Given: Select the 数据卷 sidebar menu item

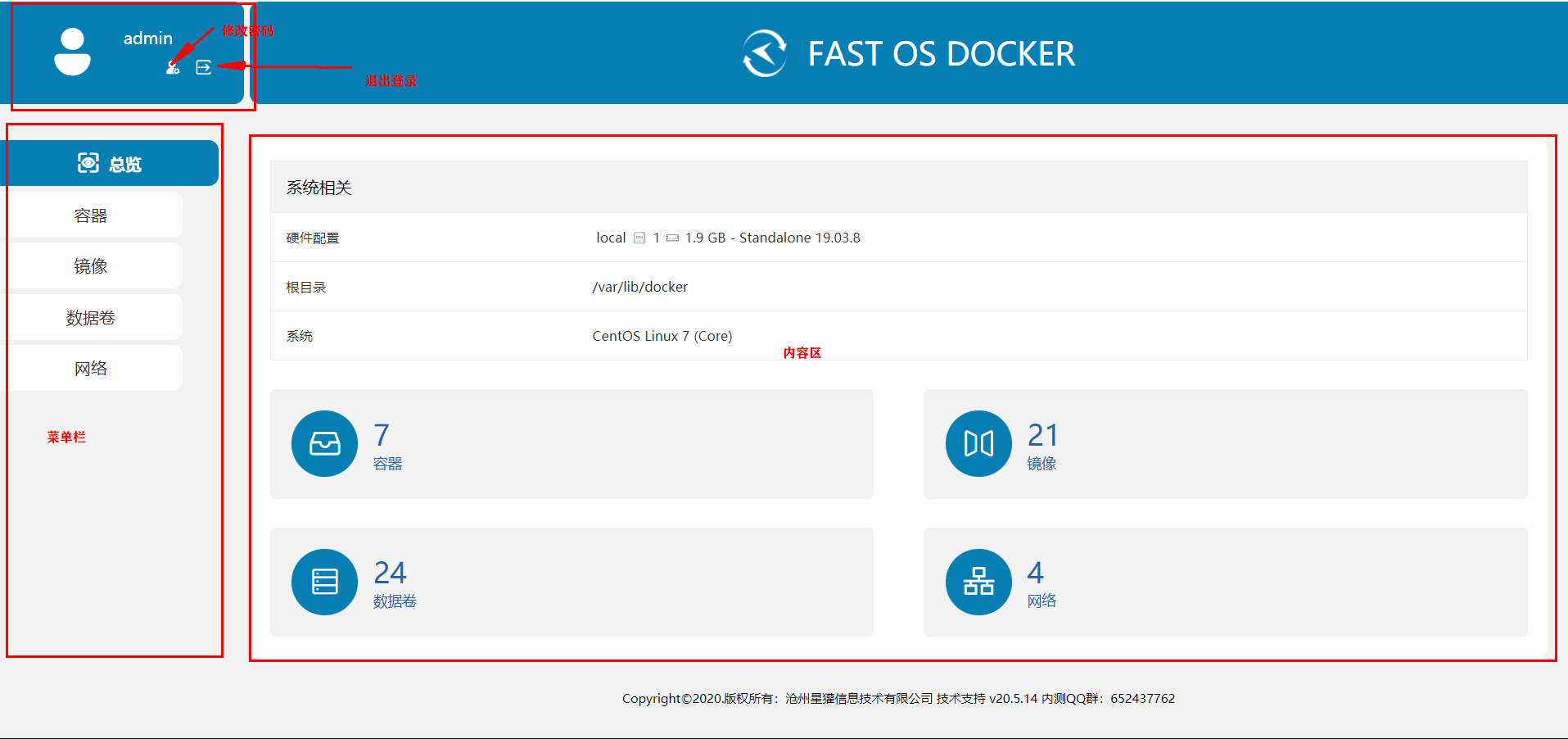Looking at the screenshot, I should point(91,318).
